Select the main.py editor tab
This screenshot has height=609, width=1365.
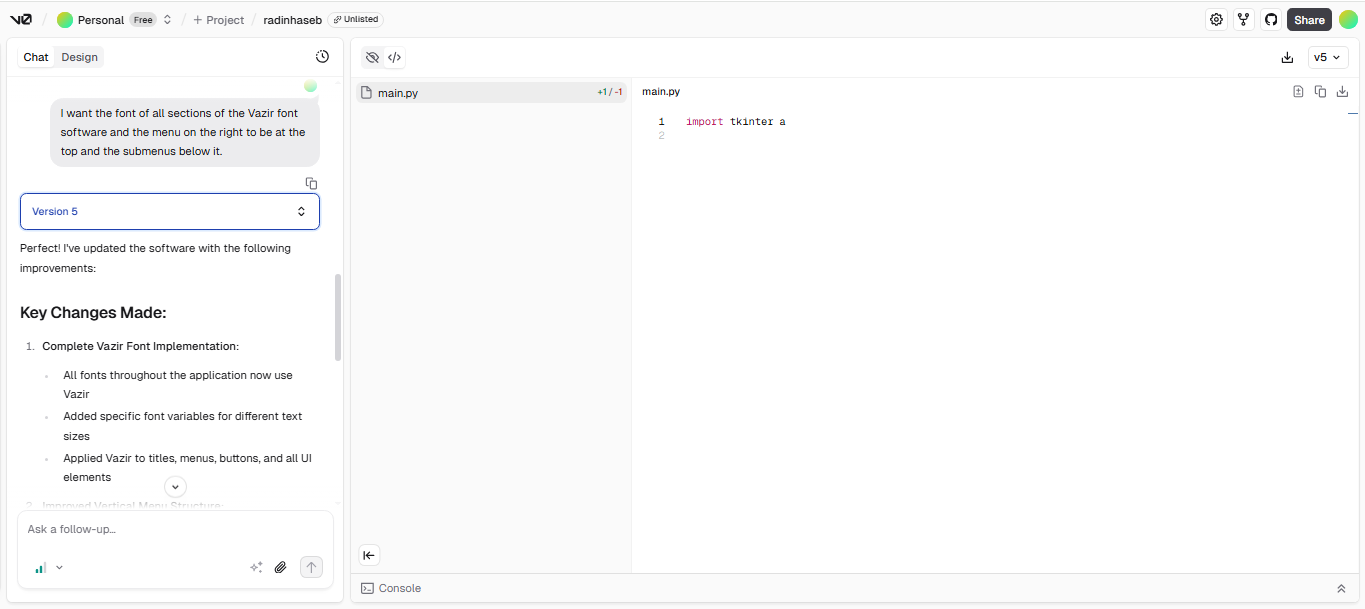(x=661, y=91)
